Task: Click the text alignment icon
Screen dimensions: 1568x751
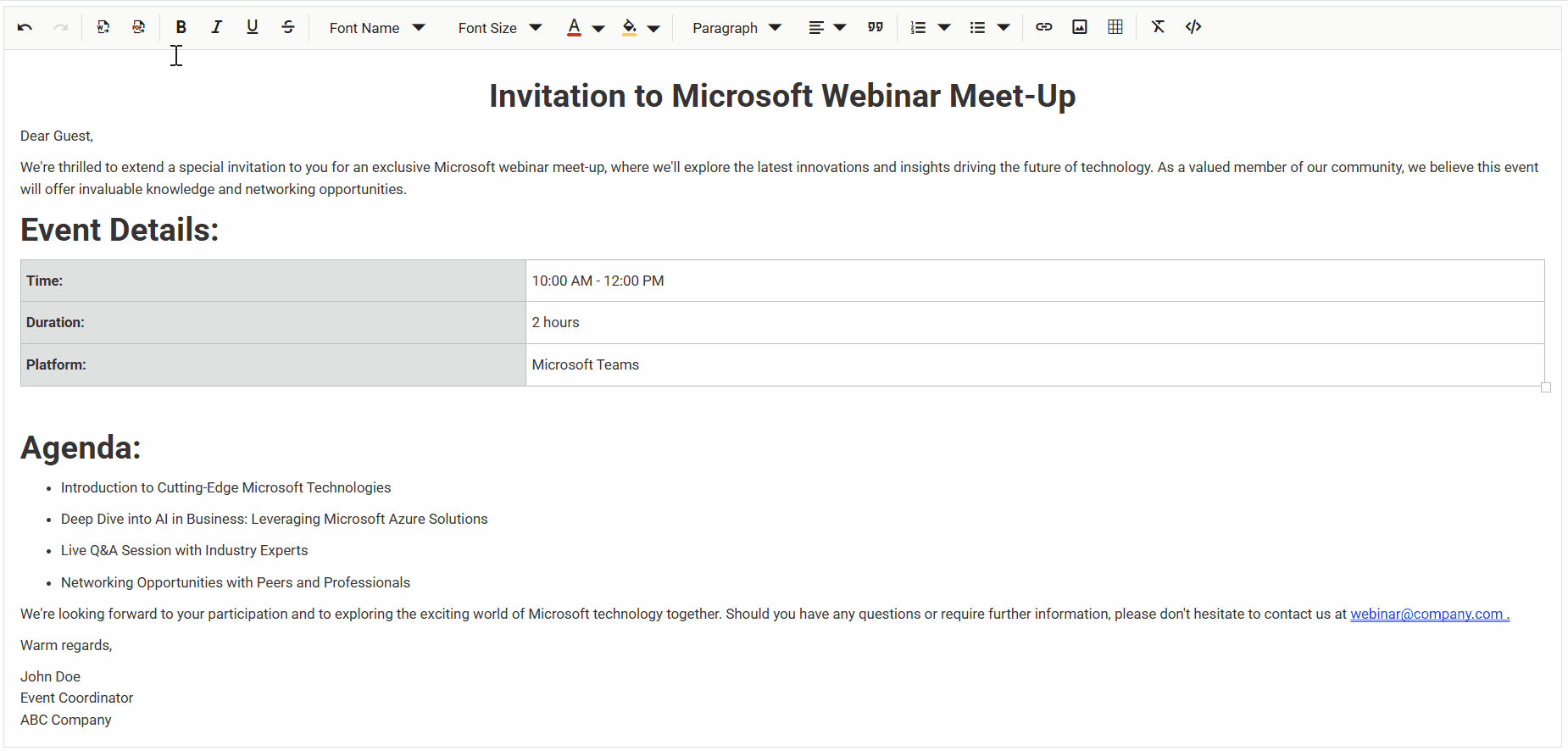Action: click(x=815, y=27)
